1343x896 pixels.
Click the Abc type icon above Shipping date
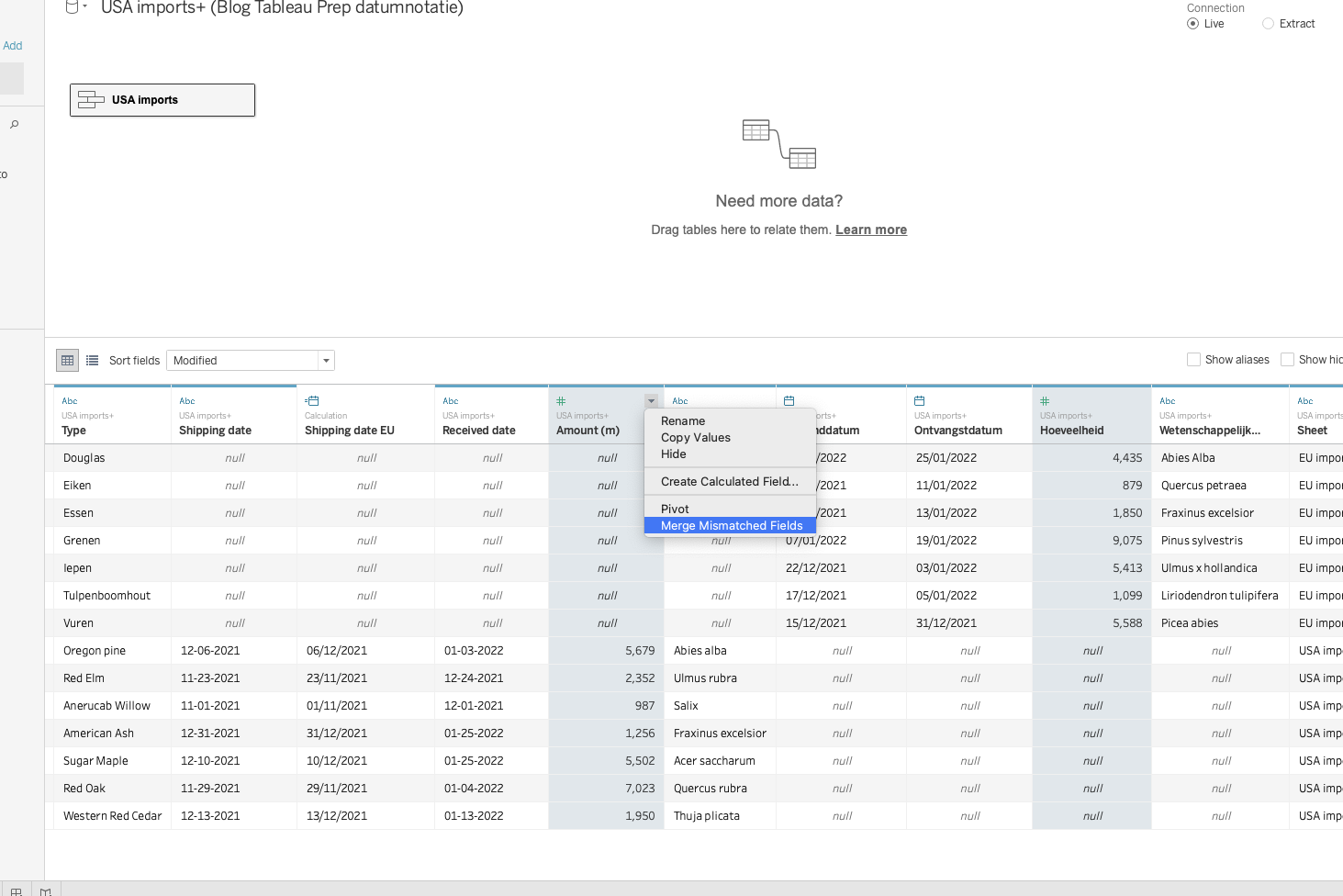pyautogui.click(x=187, y=401)
